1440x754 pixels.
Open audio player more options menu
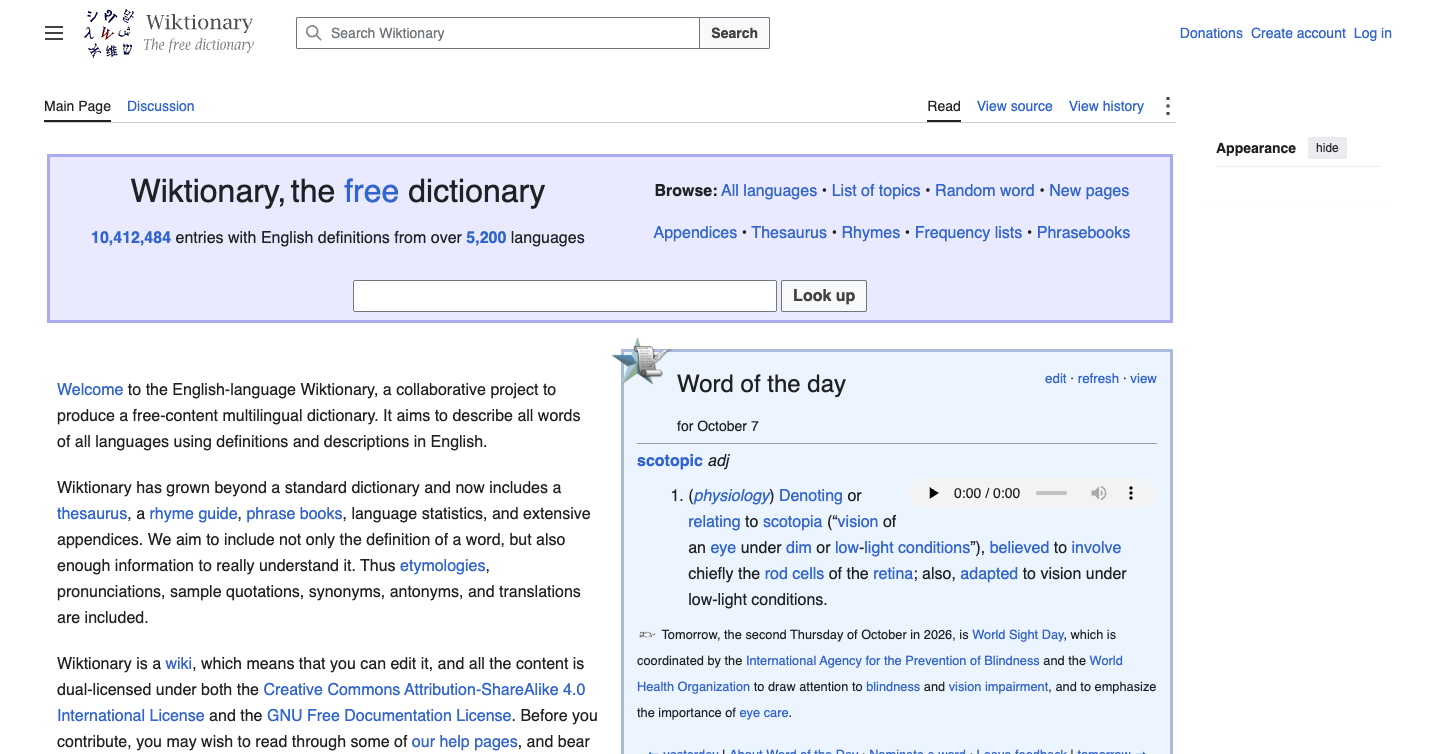pyautogui.click(x=1131, y=493)
